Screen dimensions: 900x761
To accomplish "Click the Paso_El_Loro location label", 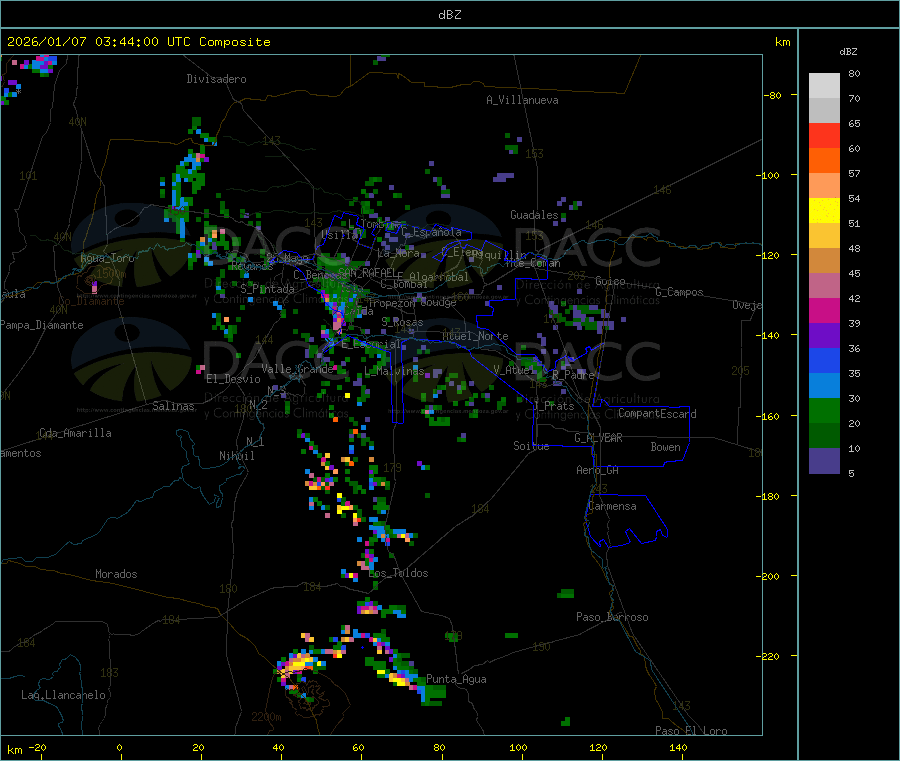I will (x=691, y=731).
